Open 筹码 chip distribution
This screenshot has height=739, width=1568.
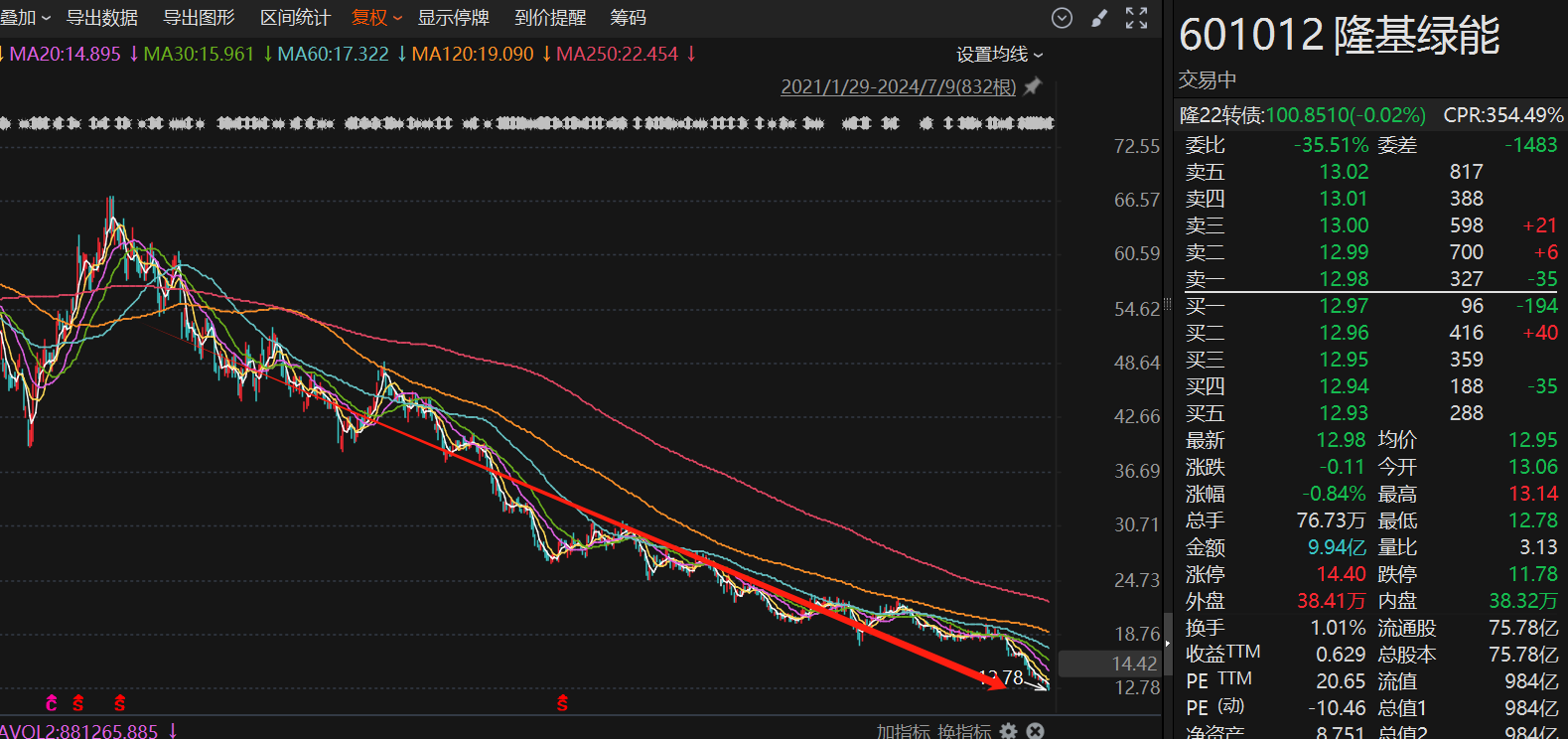[628, 18]
